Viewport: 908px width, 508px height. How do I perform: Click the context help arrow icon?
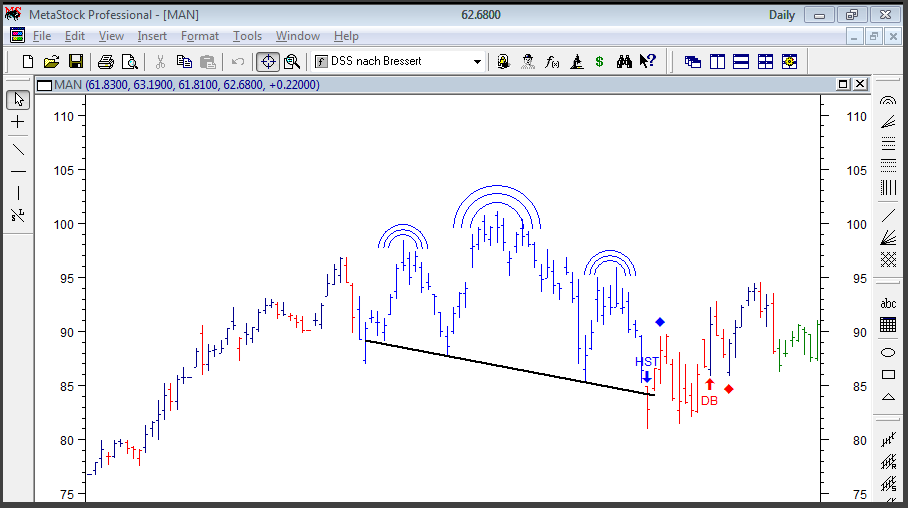(648, 61)
